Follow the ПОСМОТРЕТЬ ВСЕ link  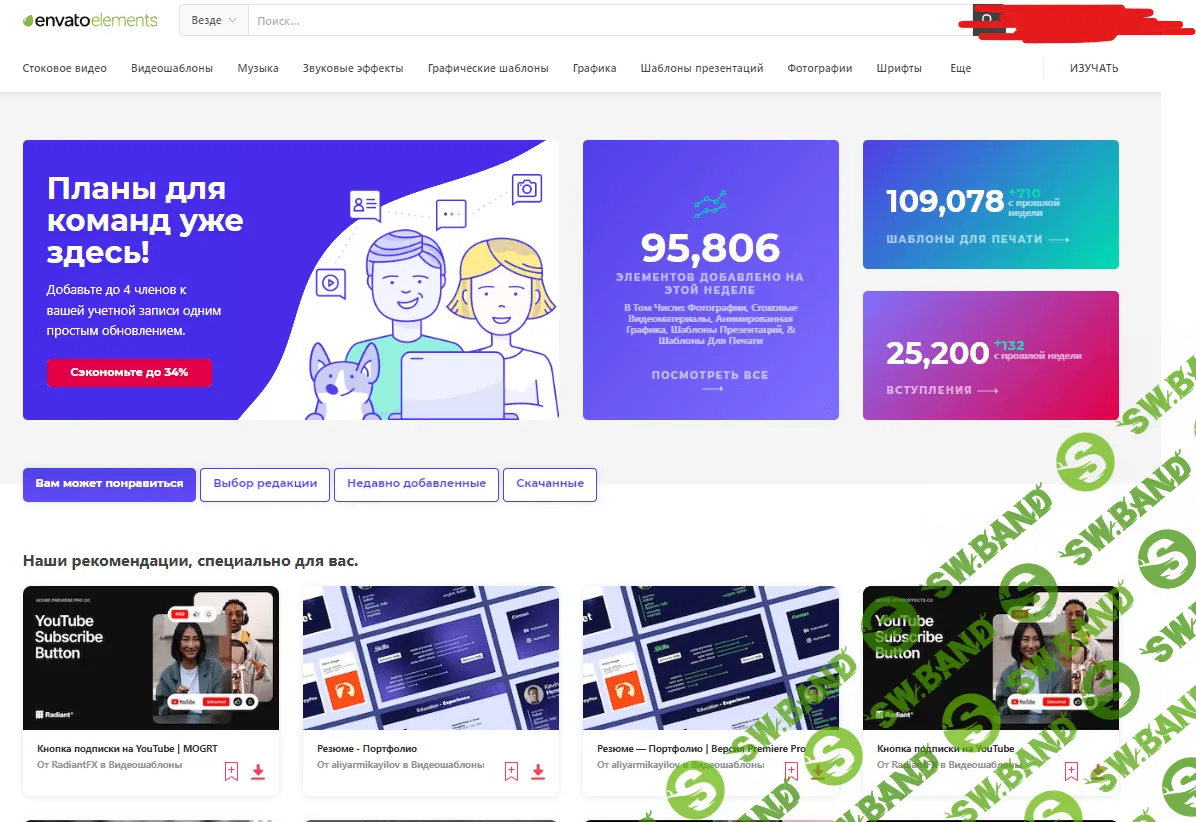710,376
